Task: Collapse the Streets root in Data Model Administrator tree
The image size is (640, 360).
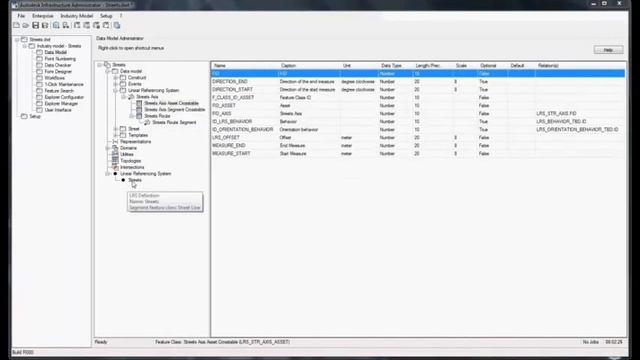Action: (x=100, y=65)
